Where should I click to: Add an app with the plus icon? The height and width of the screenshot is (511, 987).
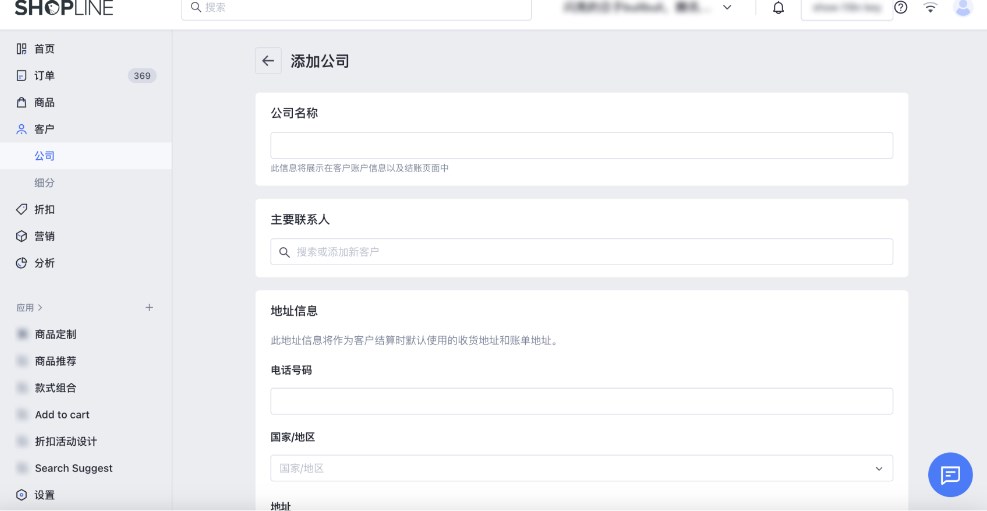[x=149, y=308]
